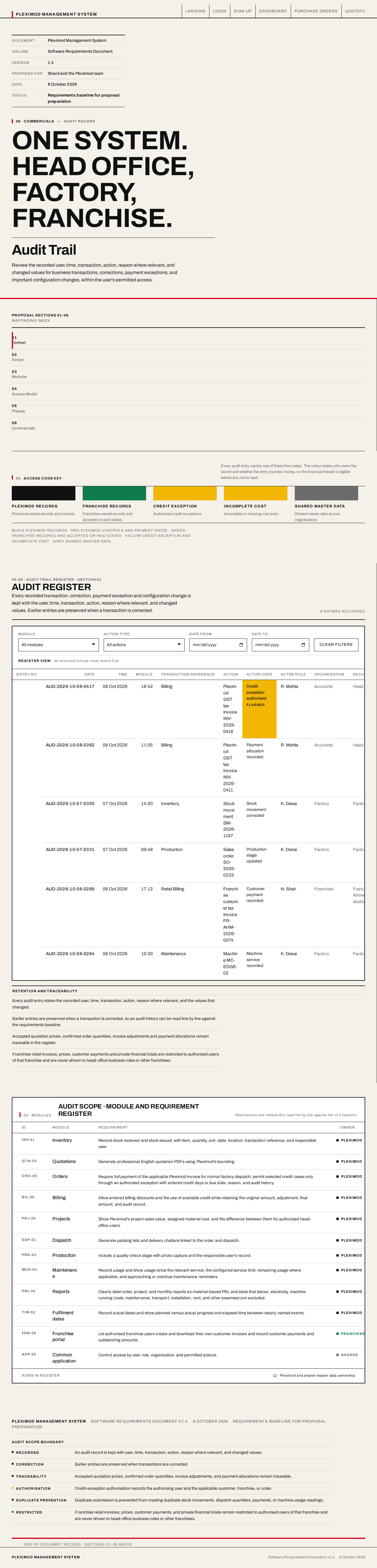Open the Landing nav item
The image size is (377, 1568).
(196, 11)
